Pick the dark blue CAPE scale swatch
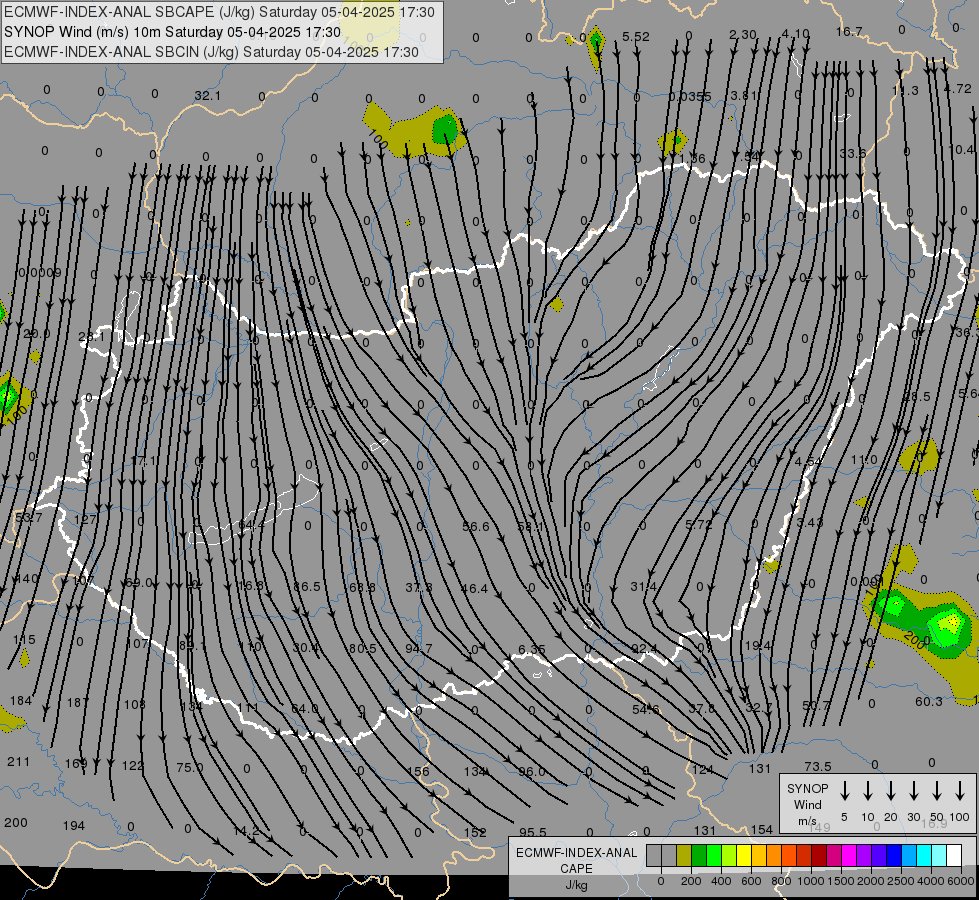 coord(893,856)
